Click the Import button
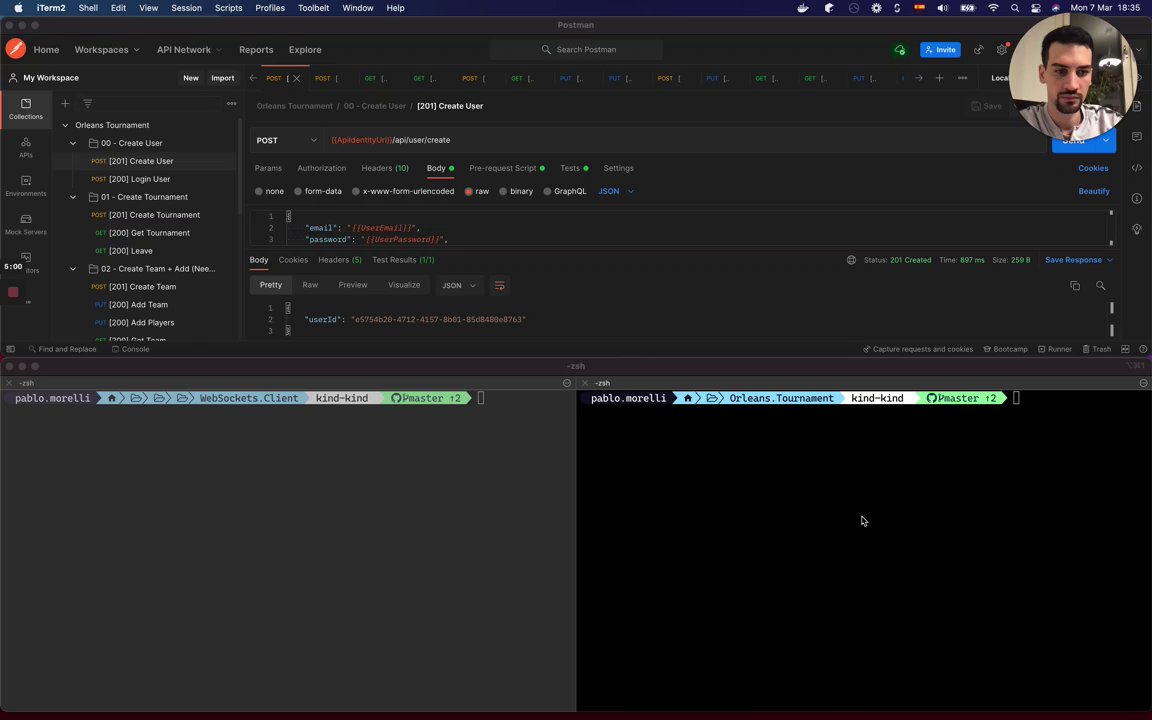This screenshot has height=720, width=1152. pyautogui.click(x=223, y=78)
